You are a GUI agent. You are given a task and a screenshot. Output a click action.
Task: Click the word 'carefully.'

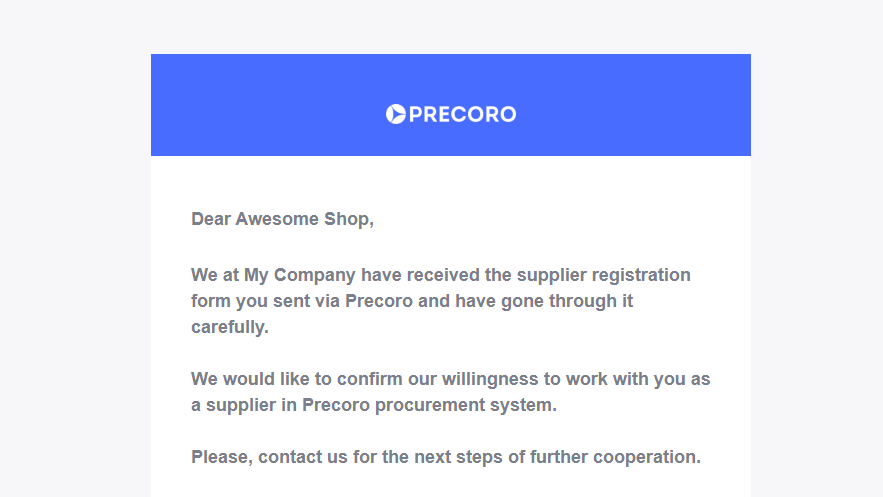pos(230,327)
